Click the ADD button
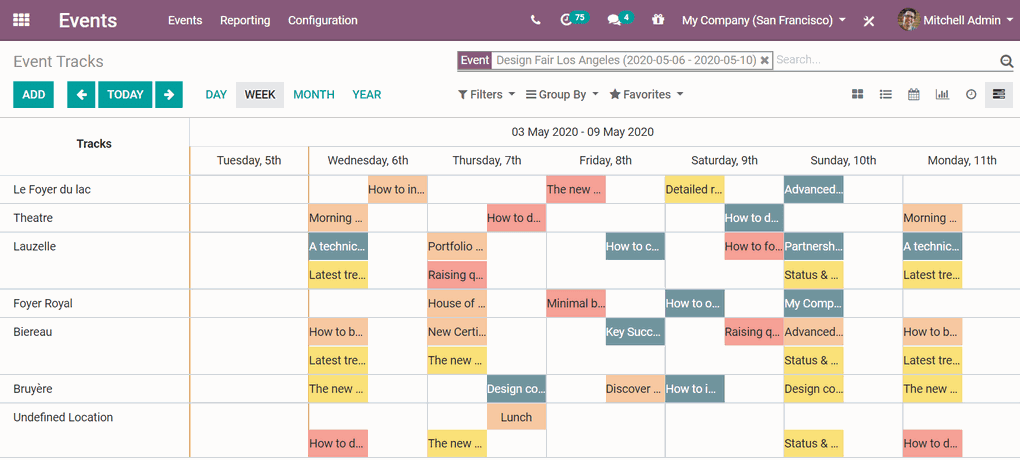1020x460 pixels. pyautogui.click(x=33, y=95)
